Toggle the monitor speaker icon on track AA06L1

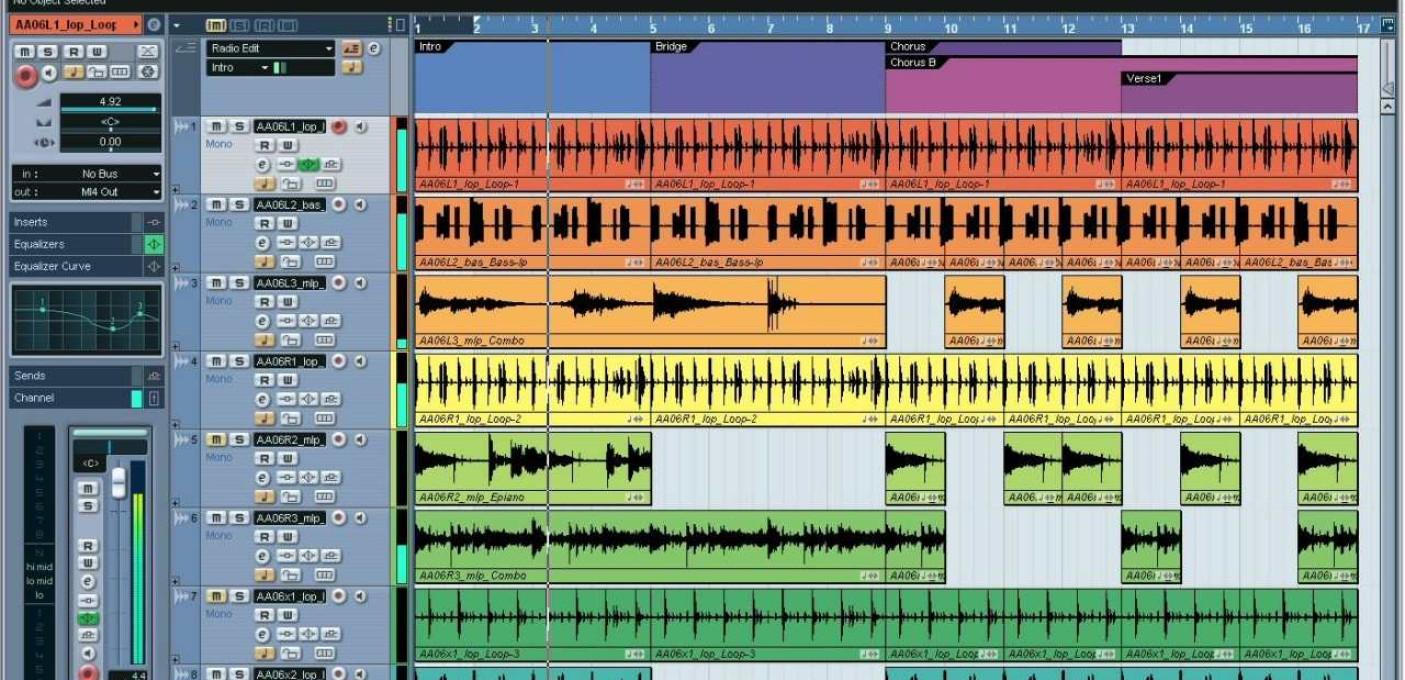(x=362, y=126)
